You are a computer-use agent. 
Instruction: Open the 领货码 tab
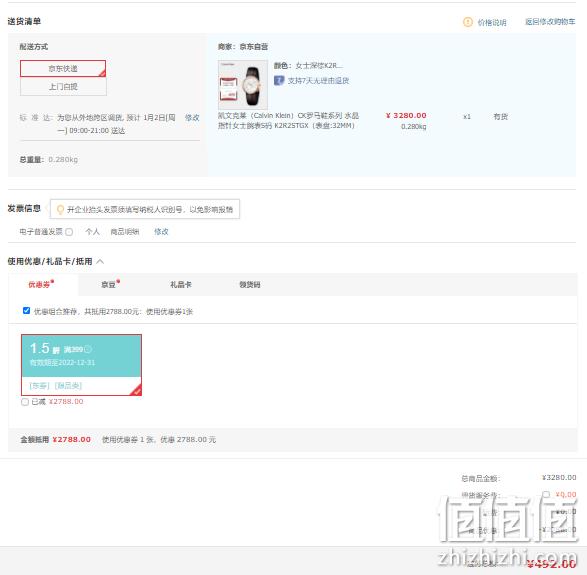coord(250,285)
